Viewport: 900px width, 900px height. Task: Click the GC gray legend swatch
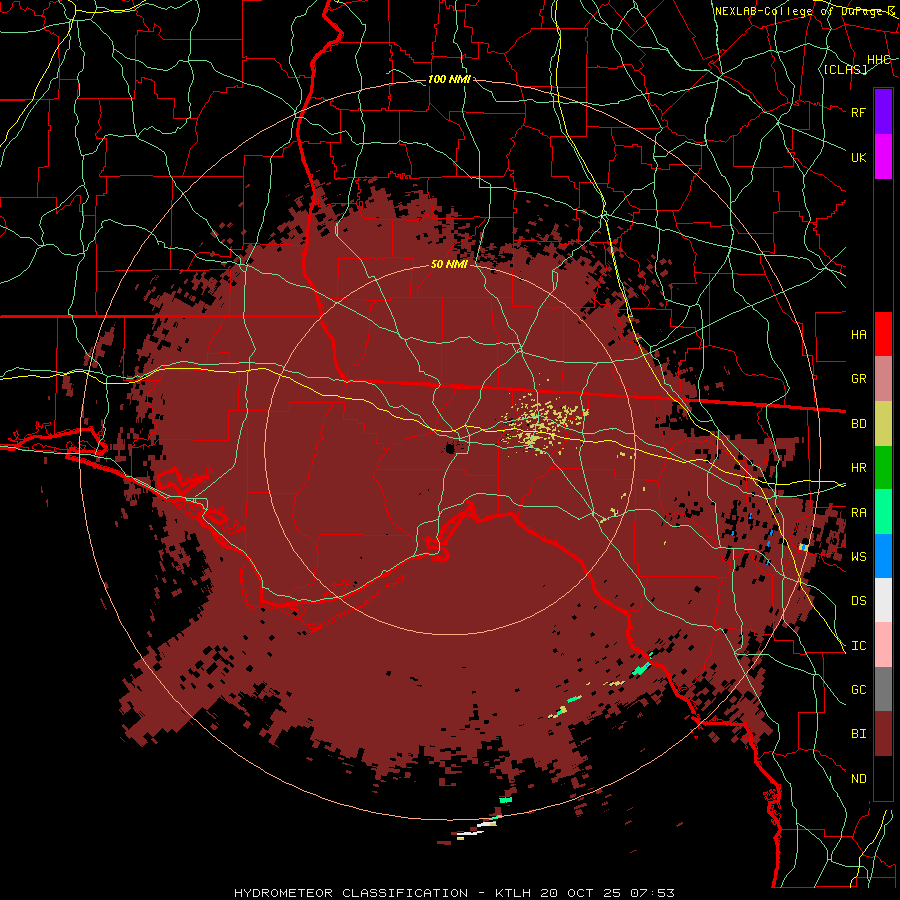click(883, 689)
